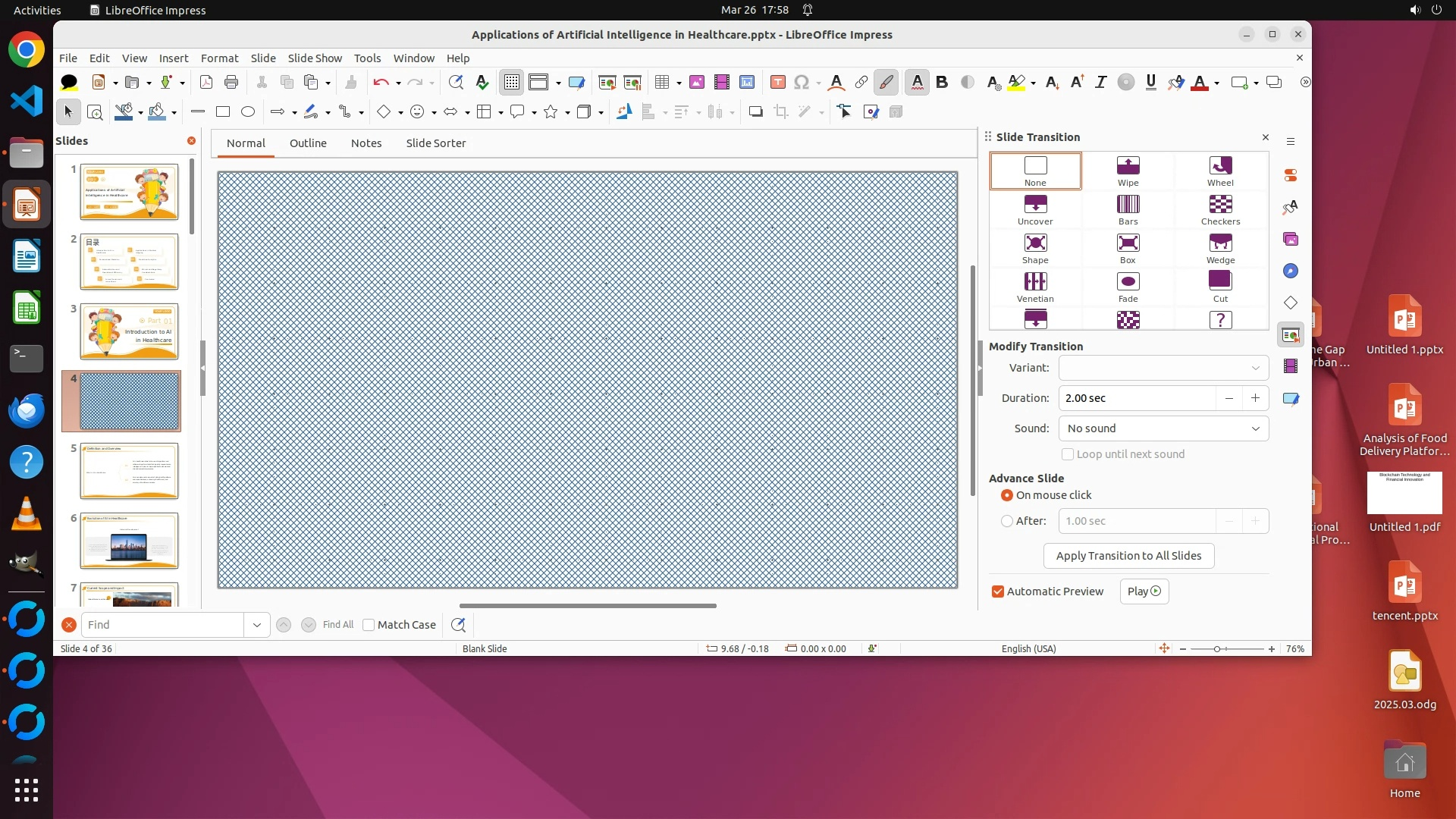
Task: Select the Wipe transition effect
Action: click(1128, 171)
